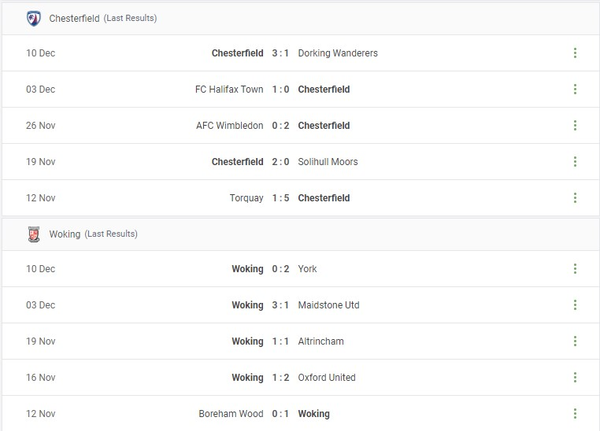The image size is (600, 431).
Task: Open three-dot menu for Woking vs York
Action: (x=575, y=268)
